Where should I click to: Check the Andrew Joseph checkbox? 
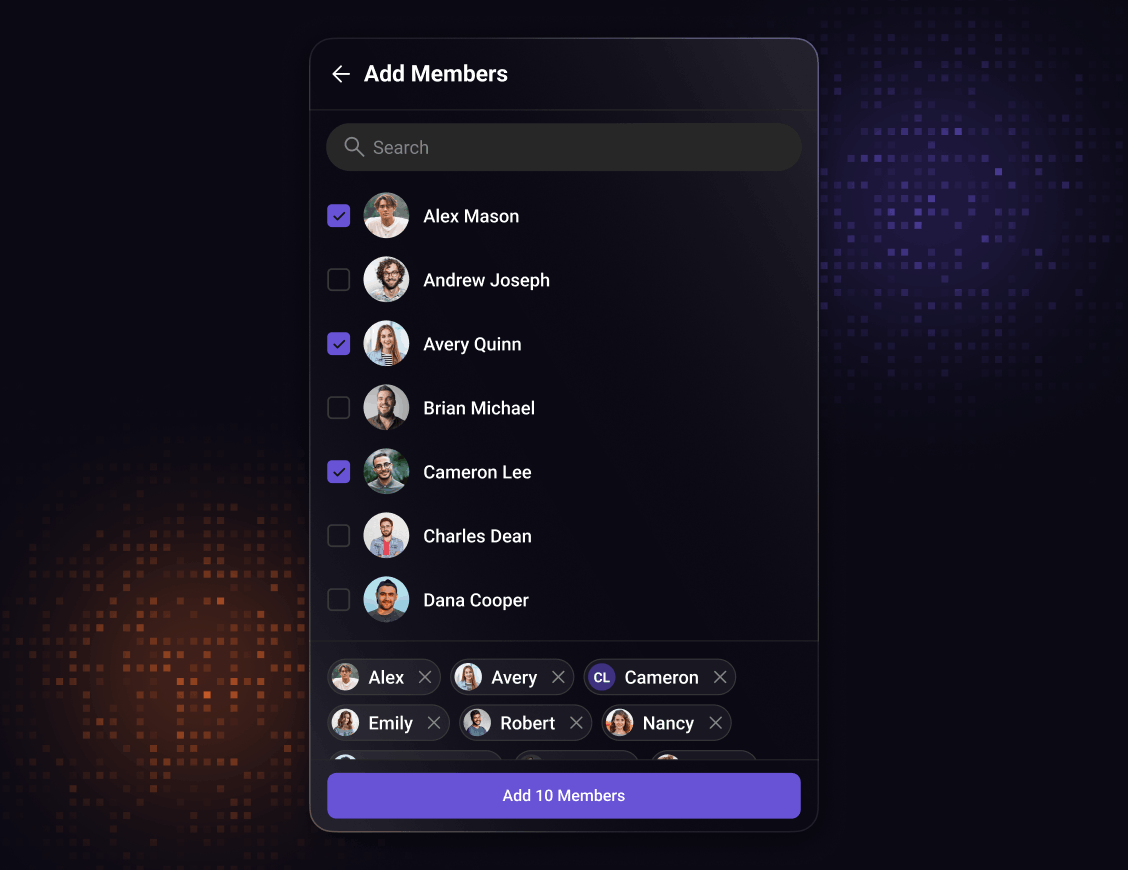click(x=339, y=279)
